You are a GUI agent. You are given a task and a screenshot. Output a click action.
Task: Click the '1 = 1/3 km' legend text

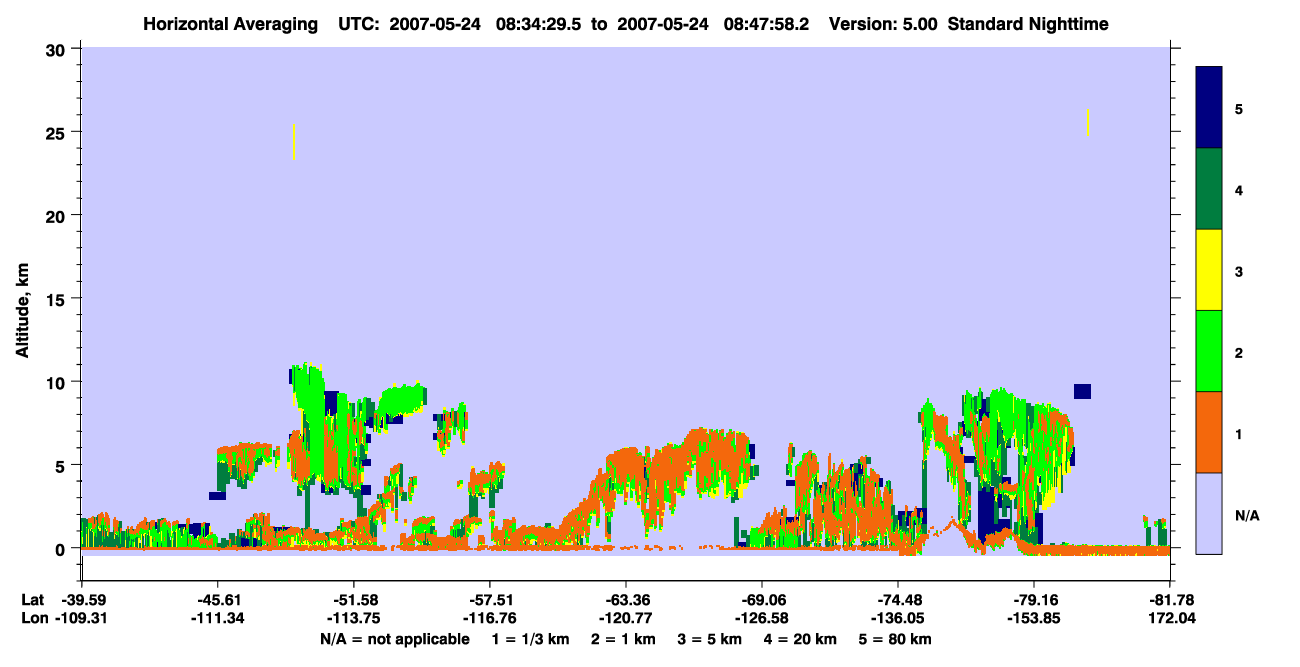(x=531, y=639)
